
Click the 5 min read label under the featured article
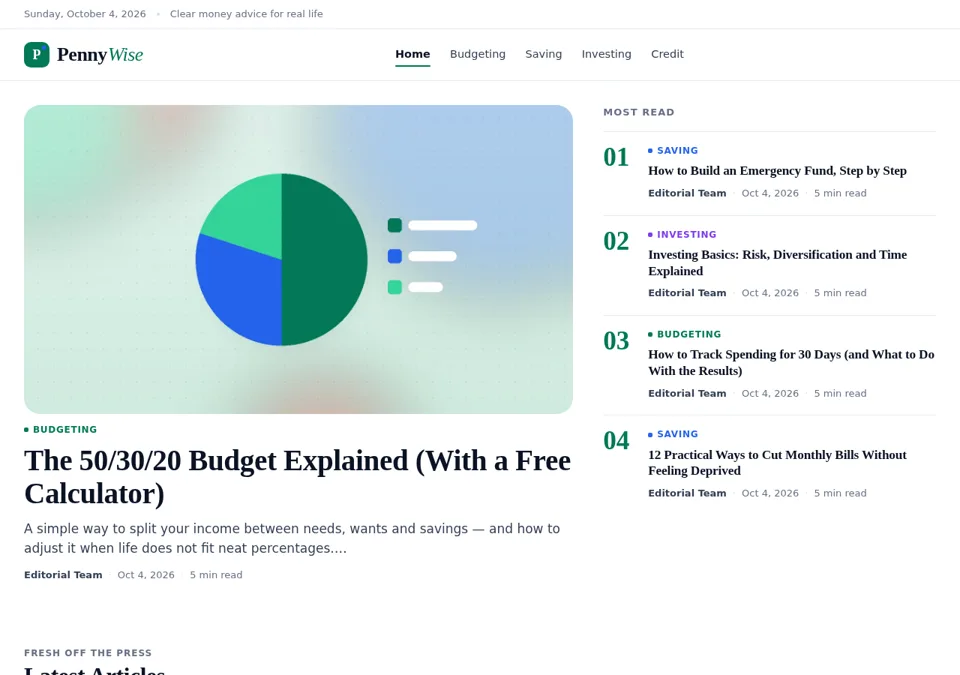[216, 575]
